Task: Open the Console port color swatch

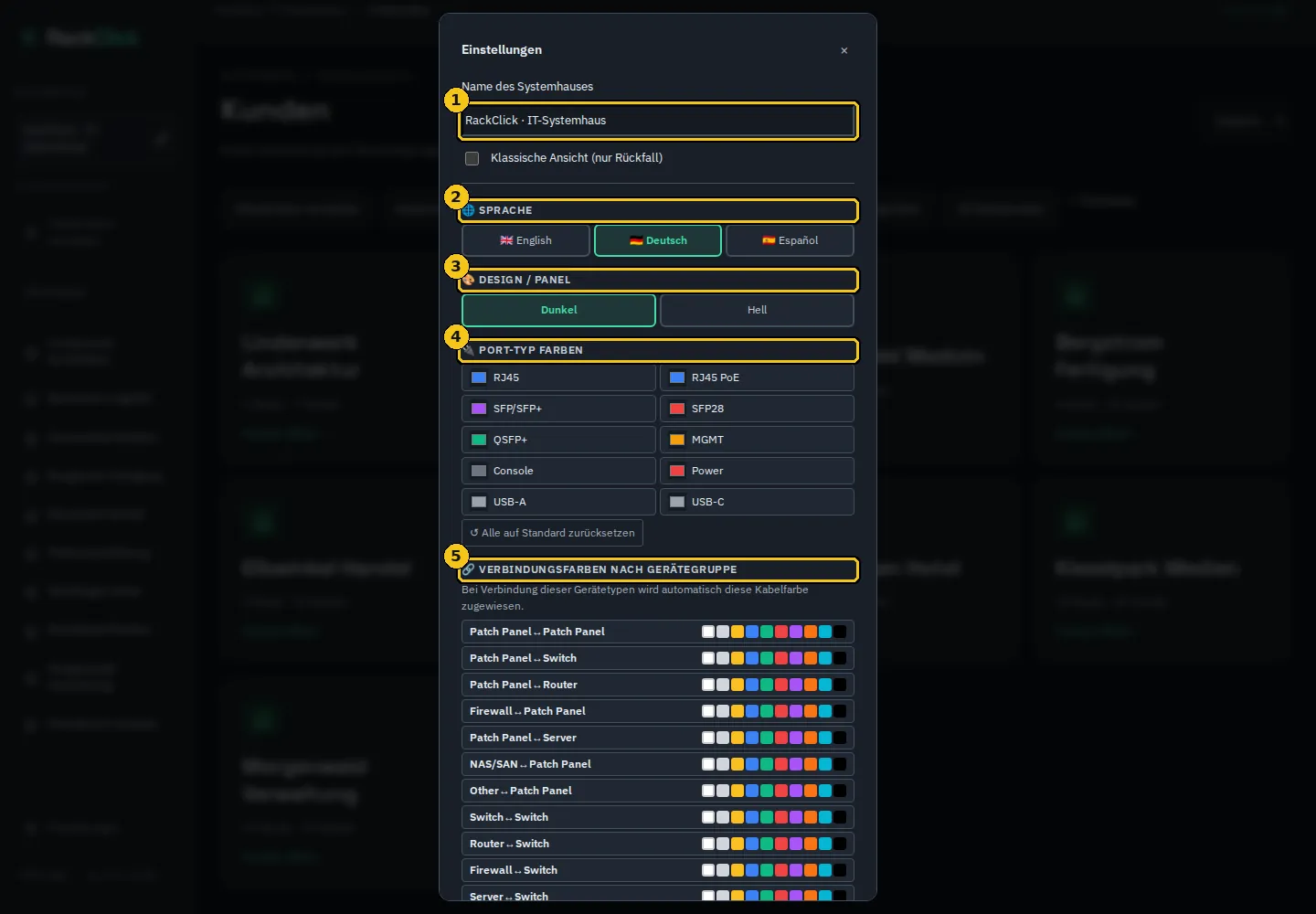Action: coord(479,471)
